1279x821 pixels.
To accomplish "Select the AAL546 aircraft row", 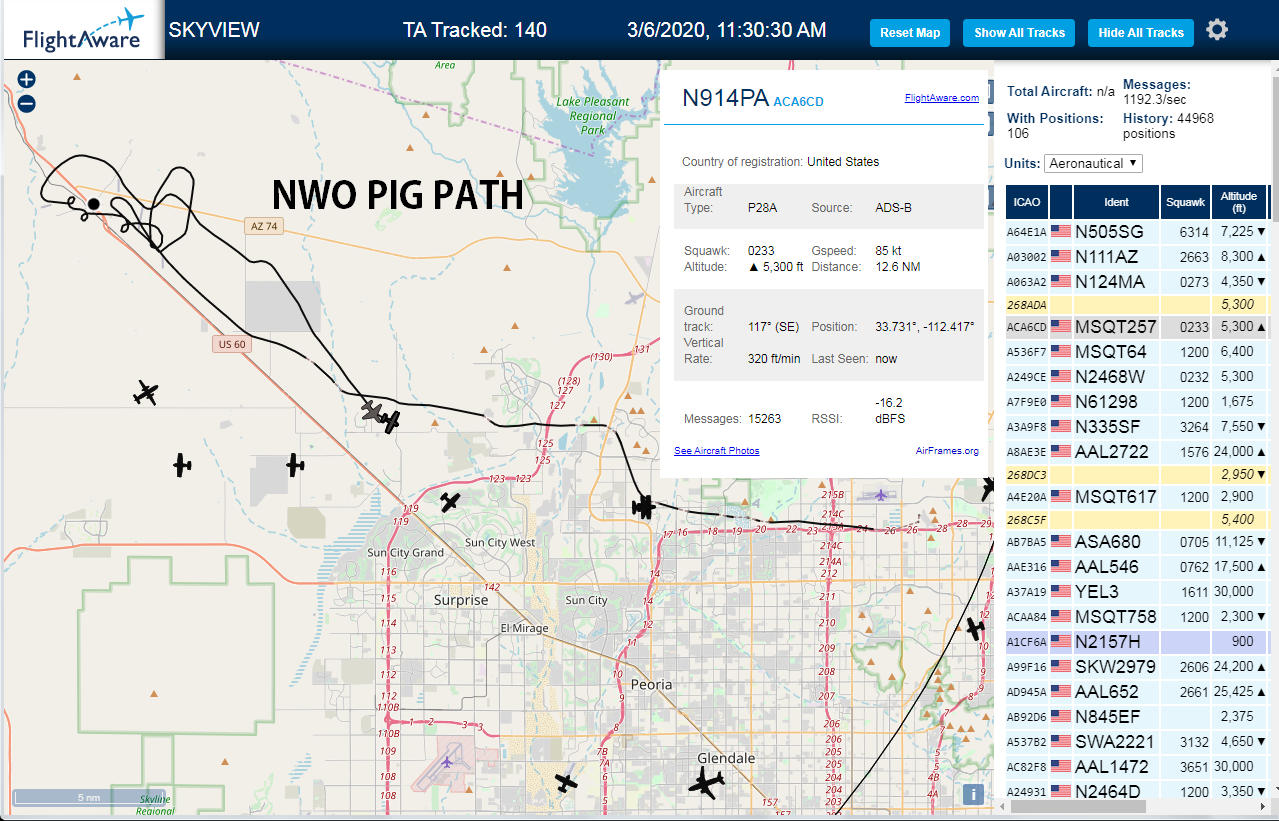I will tap(1137, 567).
